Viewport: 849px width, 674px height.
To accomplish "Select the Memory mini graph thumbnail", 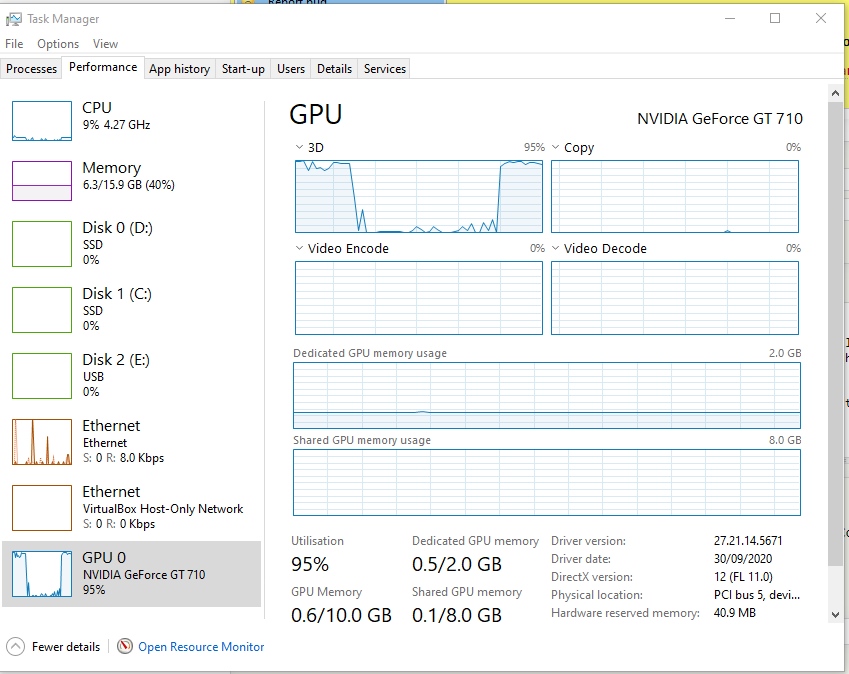I will (x=42, y=181).
